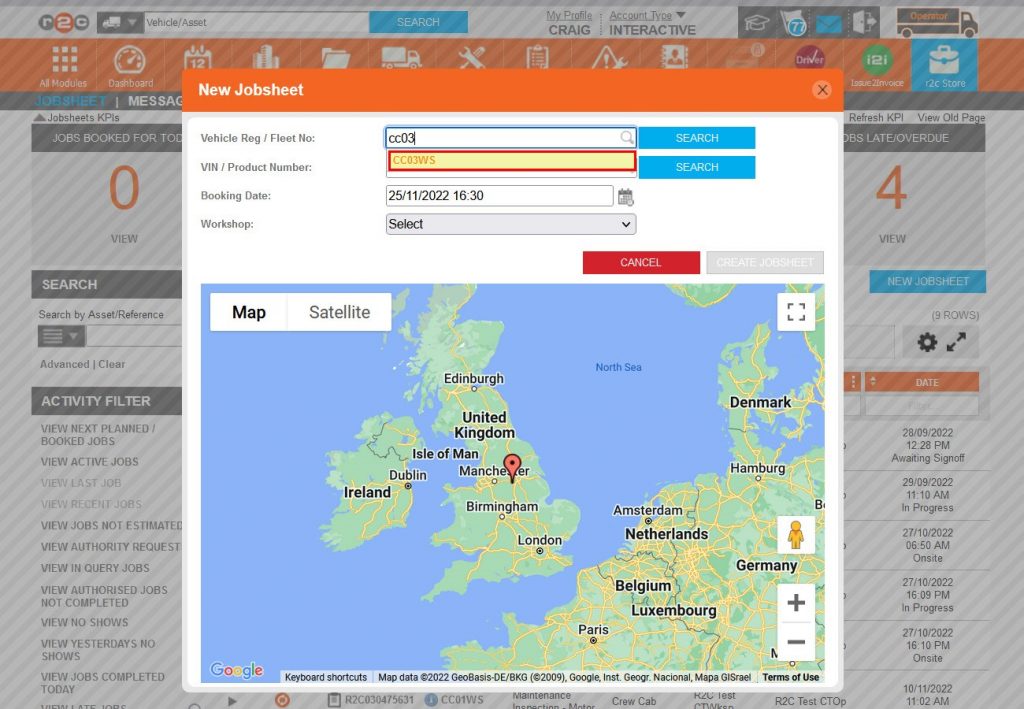Zoom in on the map with plus control

tap(795, 603)
